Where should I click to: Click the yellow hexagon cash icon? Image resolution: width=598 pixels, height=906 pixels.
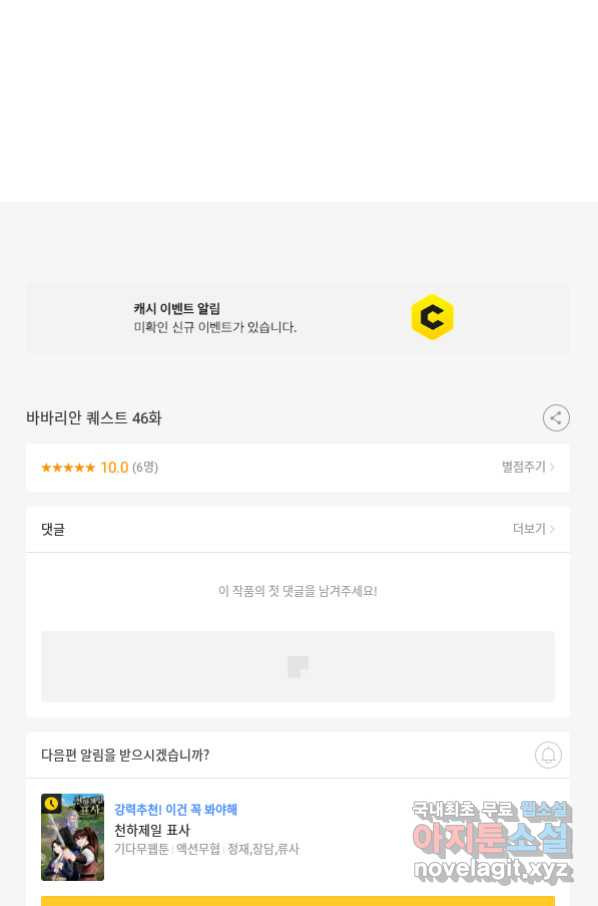tap(432, 317)
